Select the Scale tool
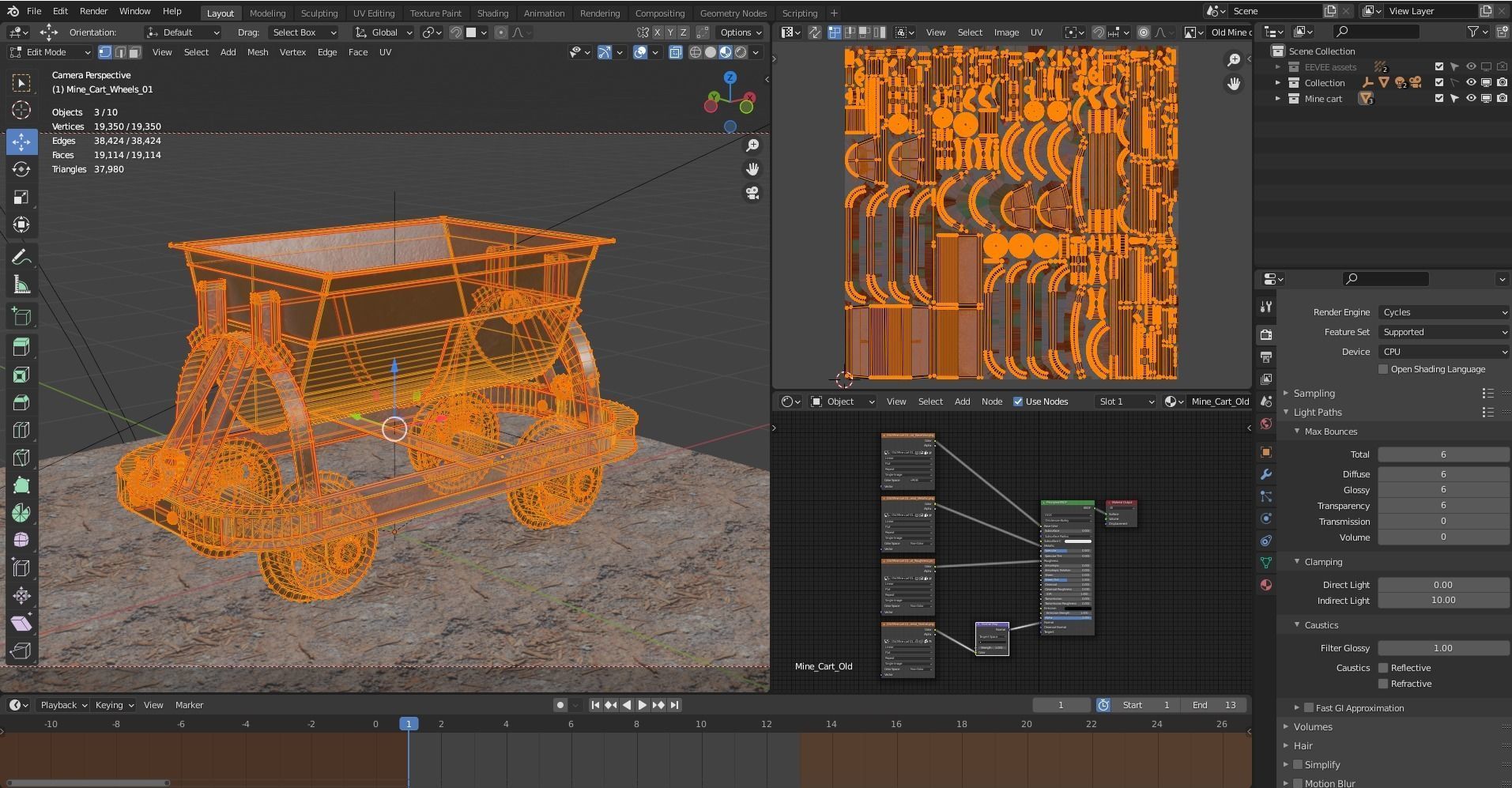 point(21,197)
